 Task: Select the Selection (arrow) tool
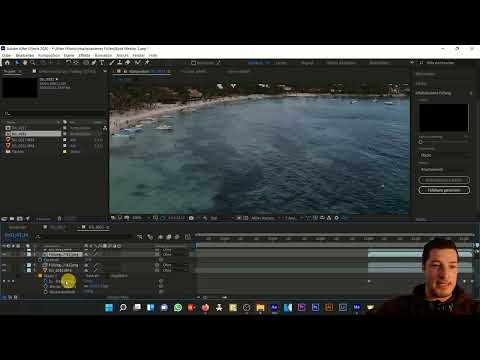coord(18,62)
